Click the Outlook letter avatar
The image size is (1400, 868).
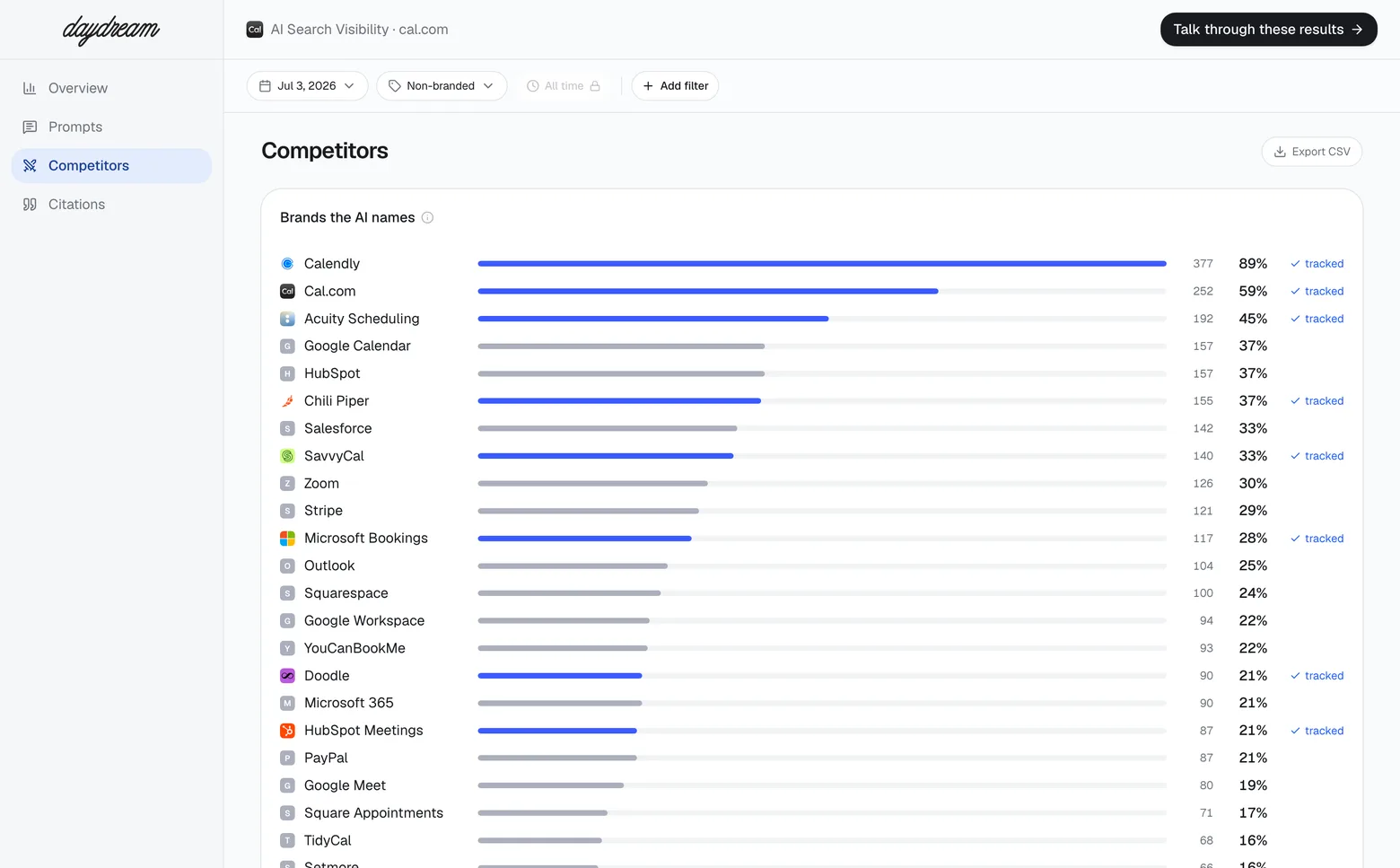click(x=287, y=566)
